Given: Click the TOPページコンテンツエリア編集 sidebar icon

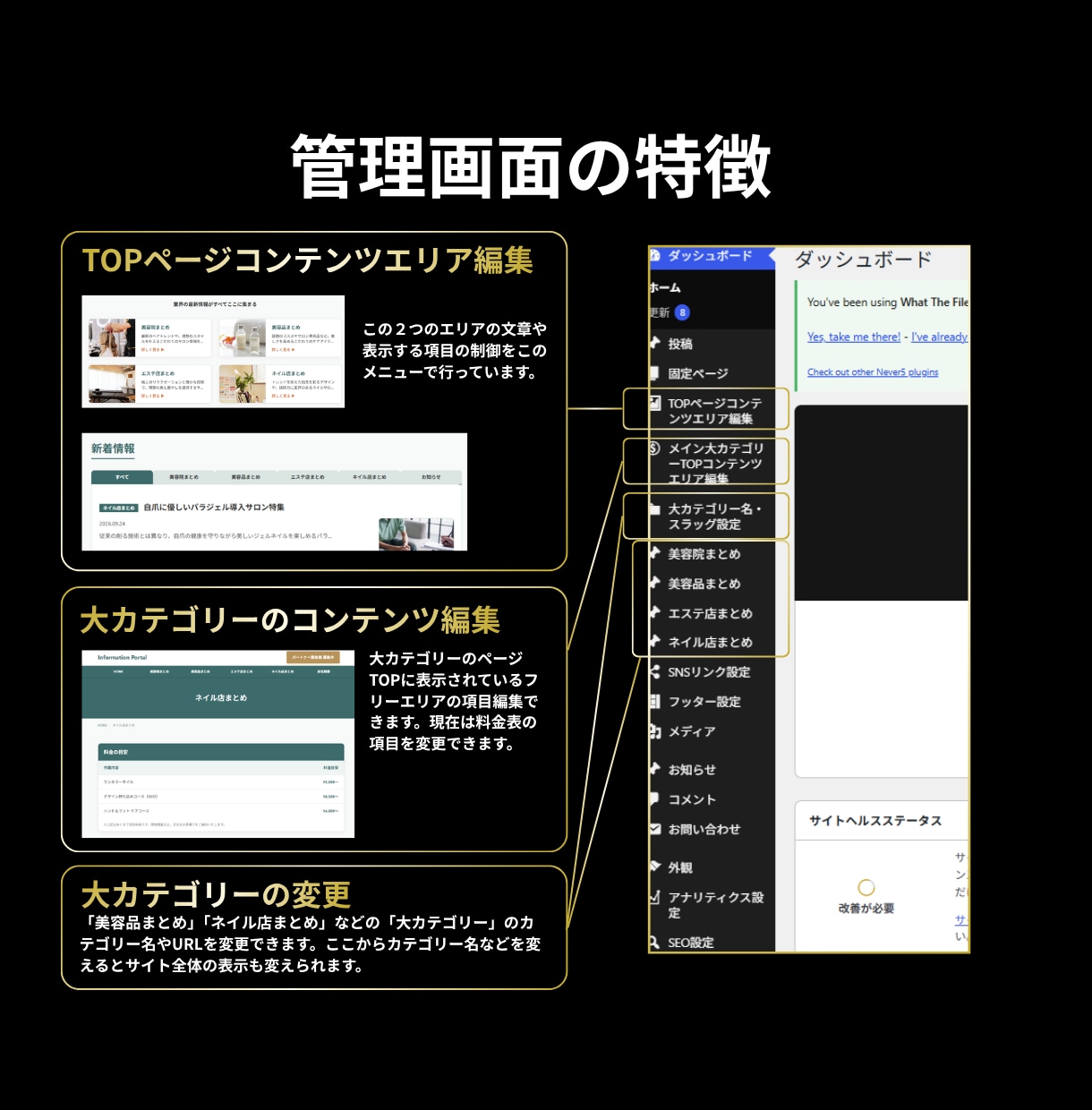Looking at the screenshot, I should point(655,404).
